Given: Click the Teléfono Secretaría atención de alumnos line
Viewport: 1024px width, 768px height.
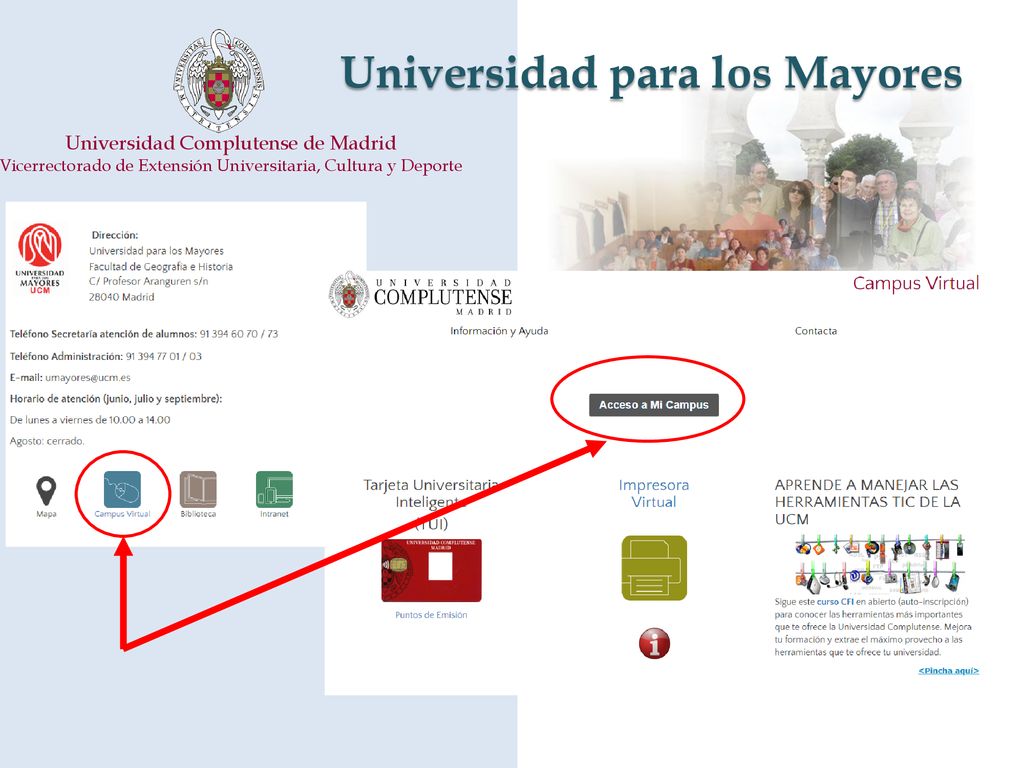Looking at the screenshot, I should point(144,334).
